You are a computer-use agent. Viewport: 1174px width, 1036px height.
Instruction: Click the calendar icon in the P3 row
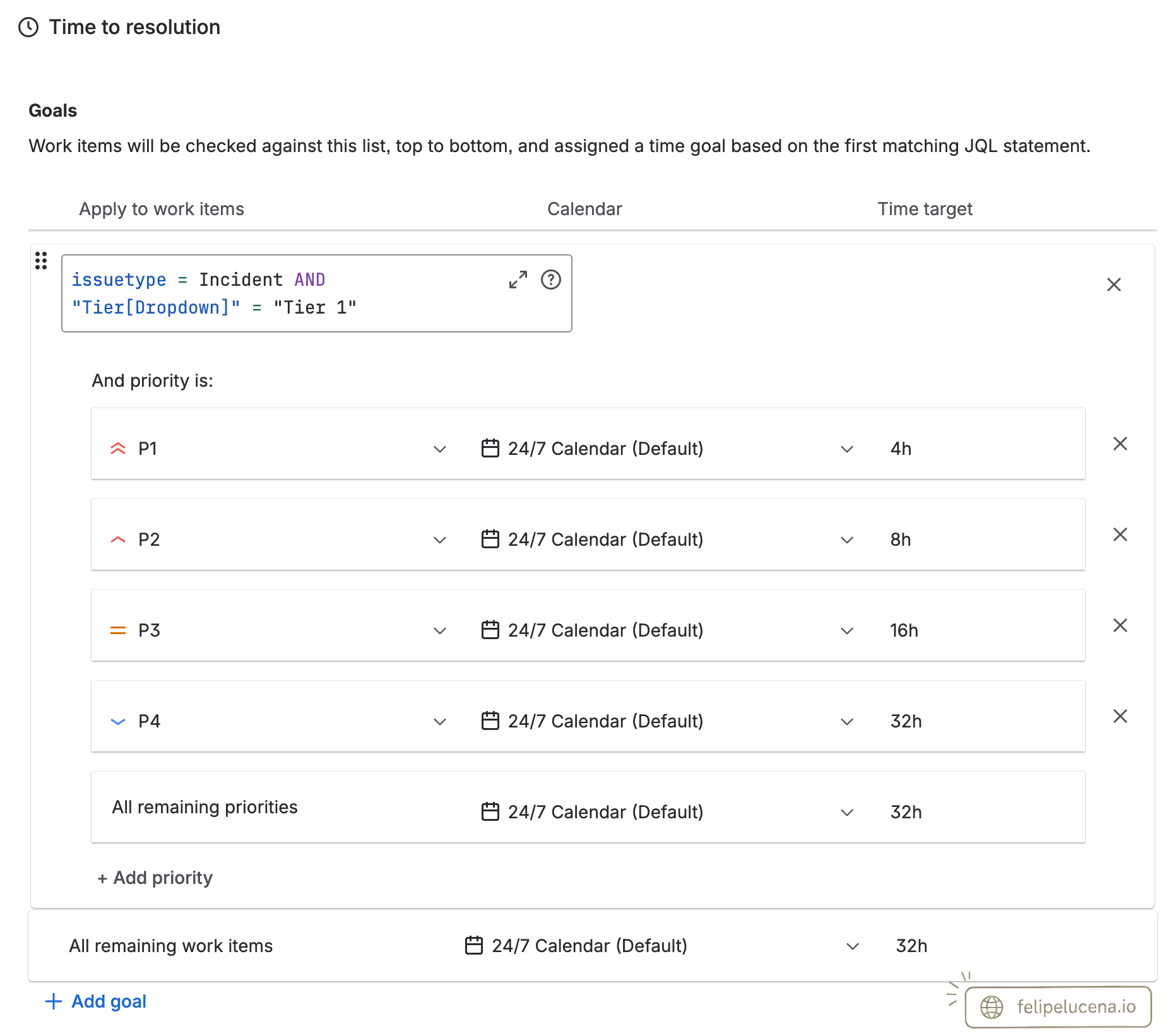tap(490, 630)
